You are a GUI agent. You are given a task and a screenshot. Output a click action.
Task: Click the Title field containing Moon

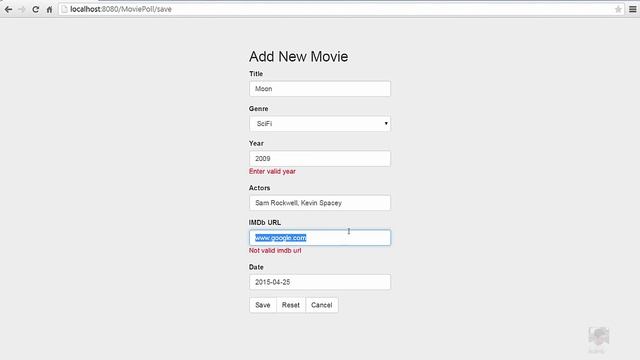tap(320, 89)
